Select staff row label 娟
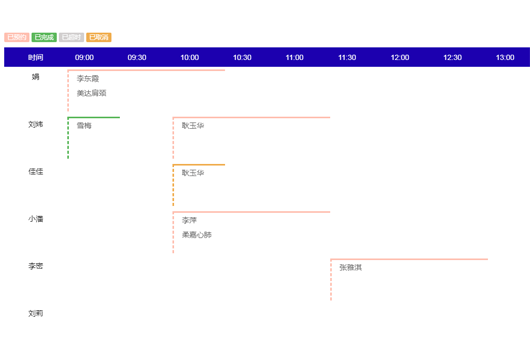The height and width of the screenshot is (360, 530). [x=35, y=77]
